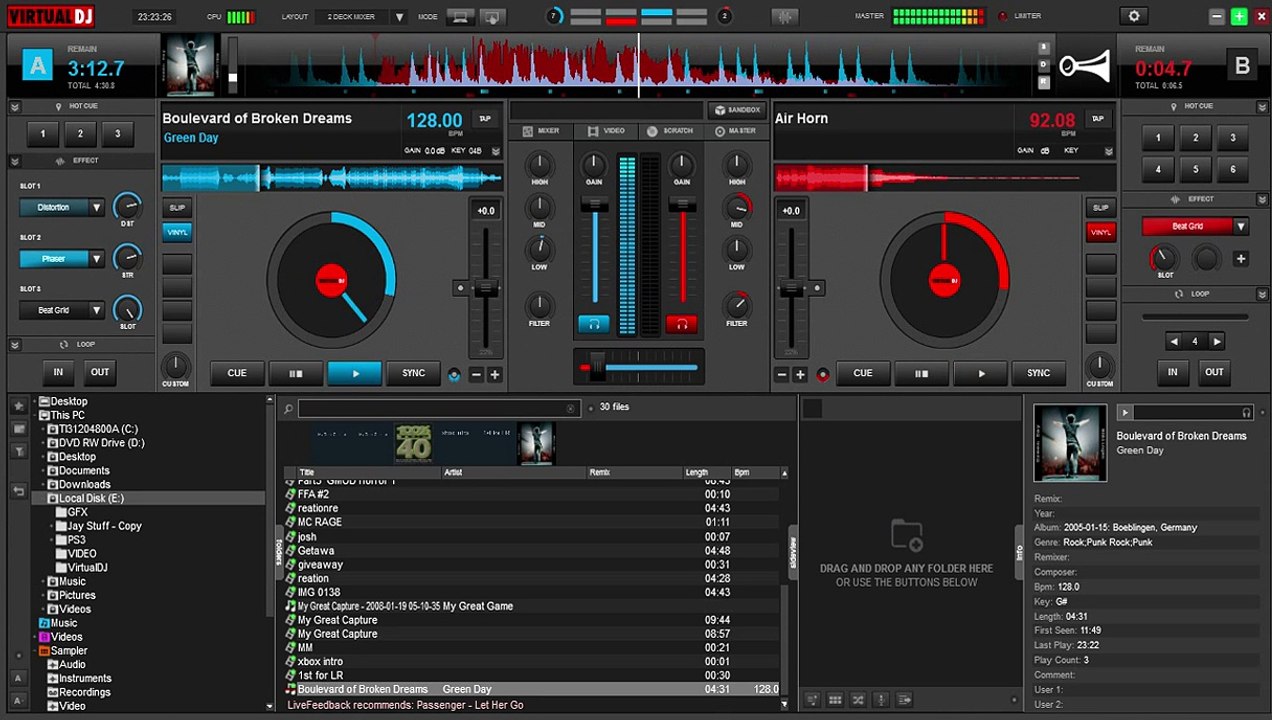Switch to the VIDEO mixer tab

(x=606, y=131)
